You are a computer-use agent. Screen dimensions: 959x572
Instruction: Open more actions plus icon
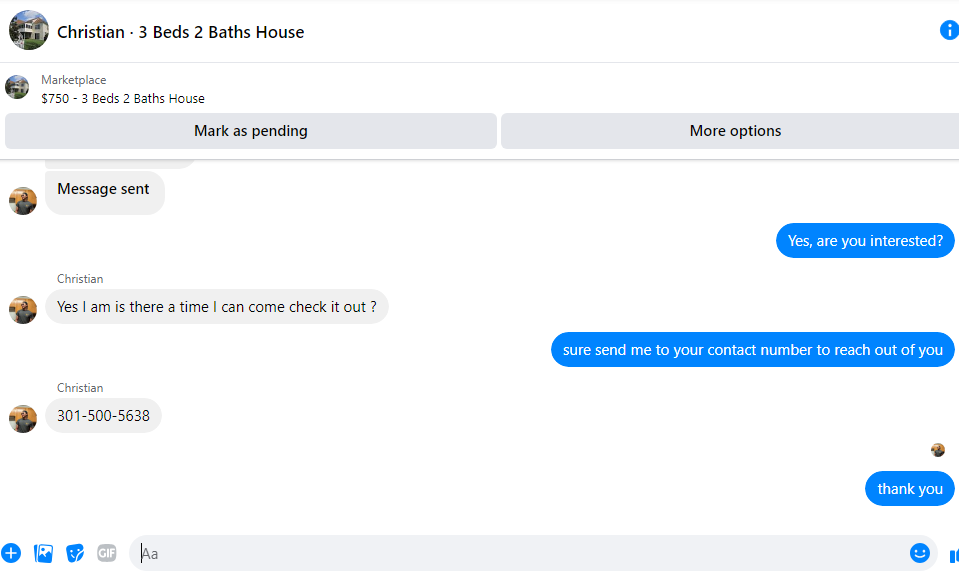[x=11, y=553]
